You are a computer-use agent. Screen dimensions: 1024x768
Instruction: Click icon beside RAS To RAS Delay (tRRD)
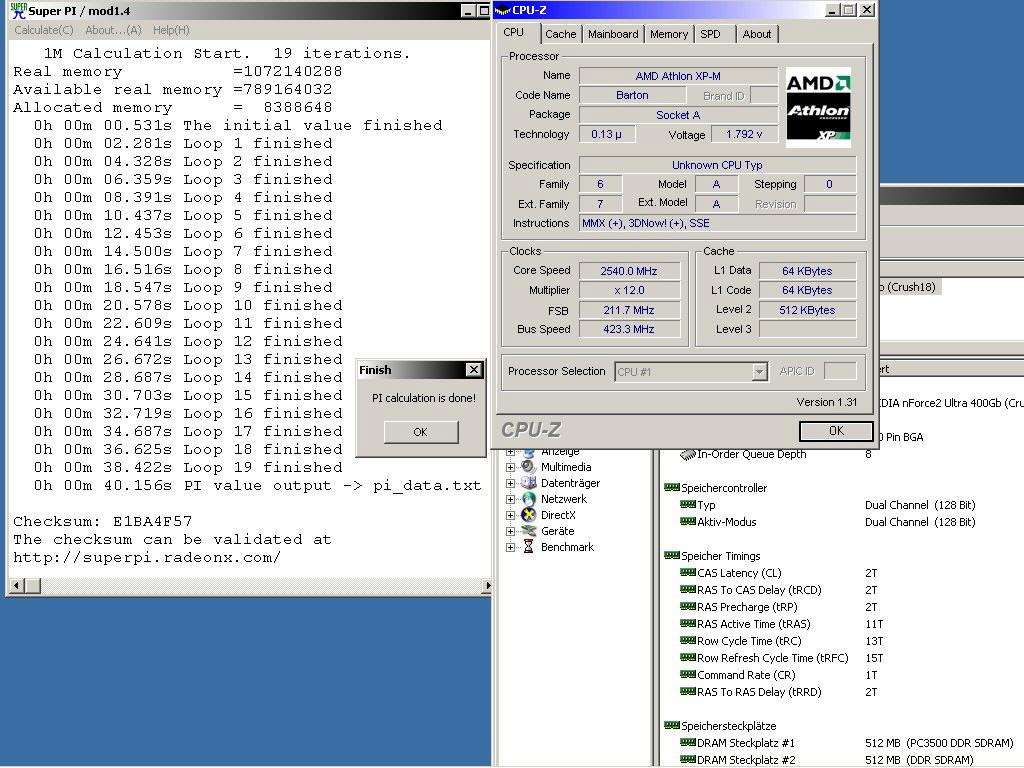(x=688, y=691)
